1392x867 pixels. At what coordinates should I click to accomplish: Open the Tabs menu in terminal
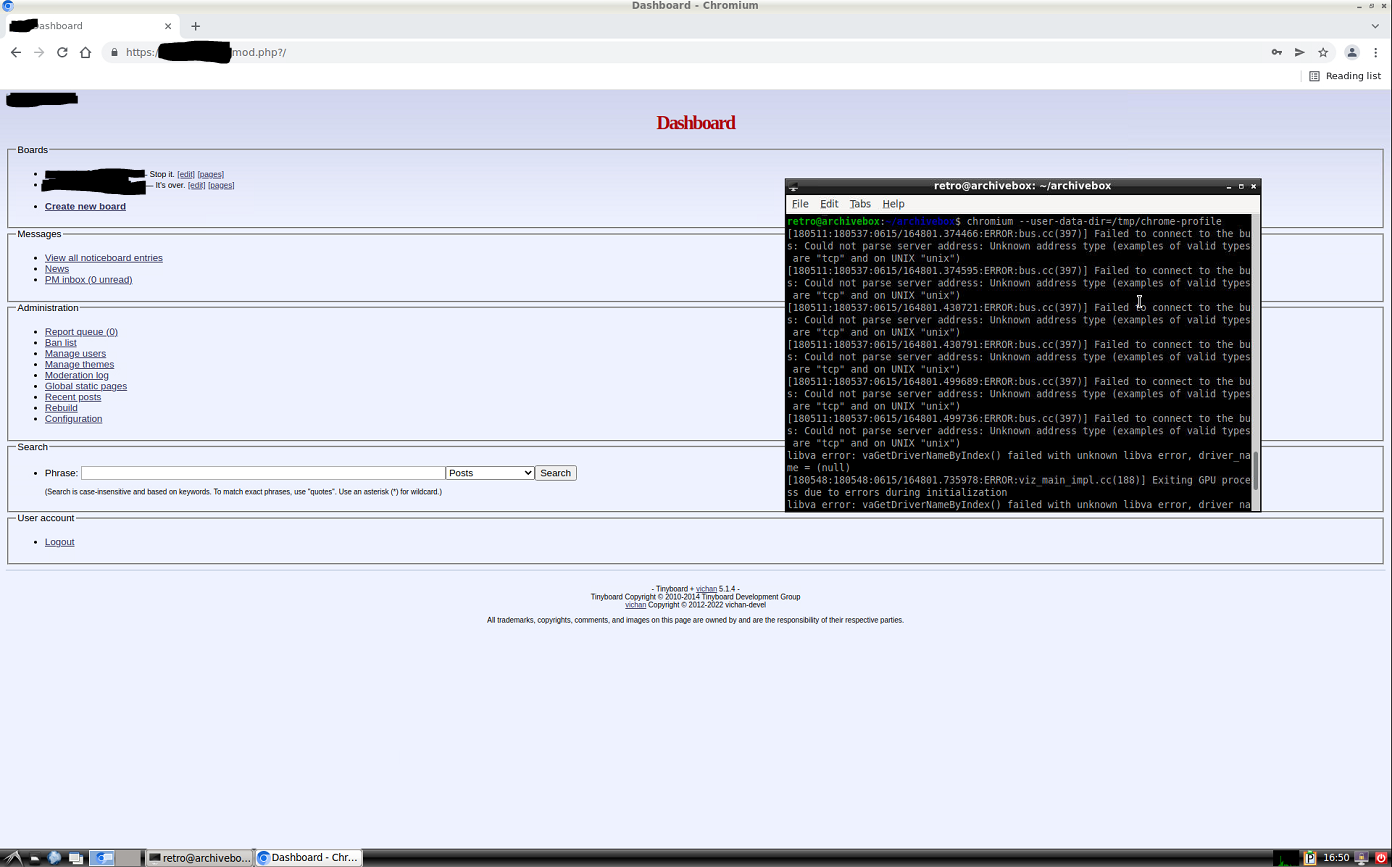point(860,204)
